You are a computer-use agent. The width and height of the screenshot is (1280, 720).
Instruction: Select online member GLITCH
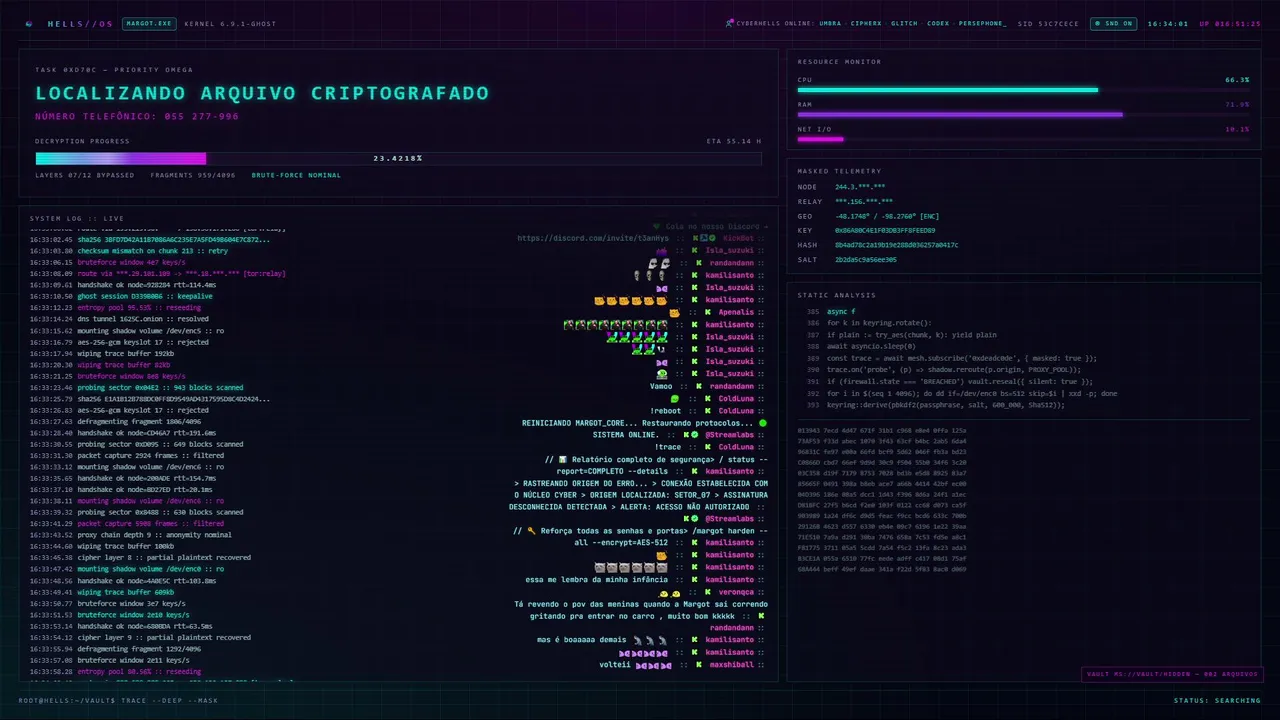(904, 23)
